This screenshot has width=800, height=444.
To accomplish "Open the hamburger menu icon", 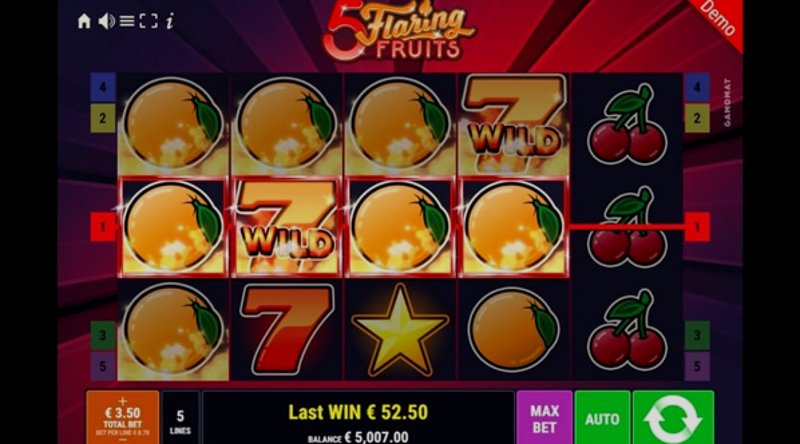I will (x=127, y=21).
